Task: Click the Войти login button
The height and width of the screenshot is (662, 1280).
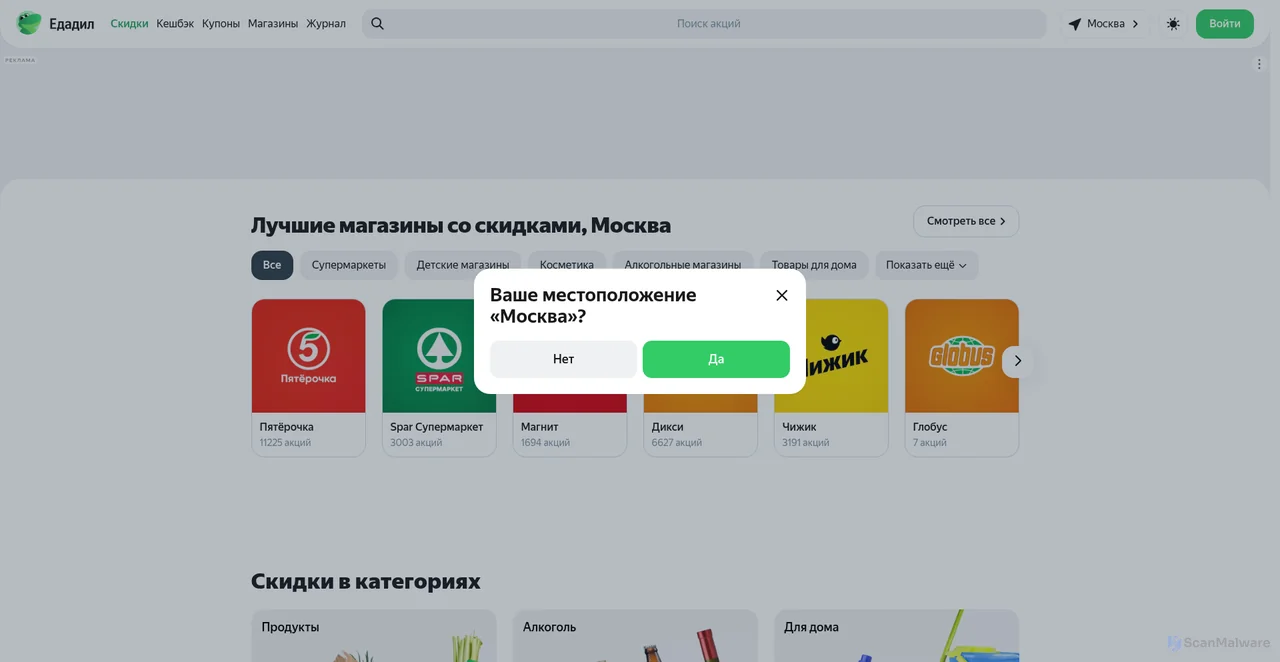Action: coord(1224,24)
